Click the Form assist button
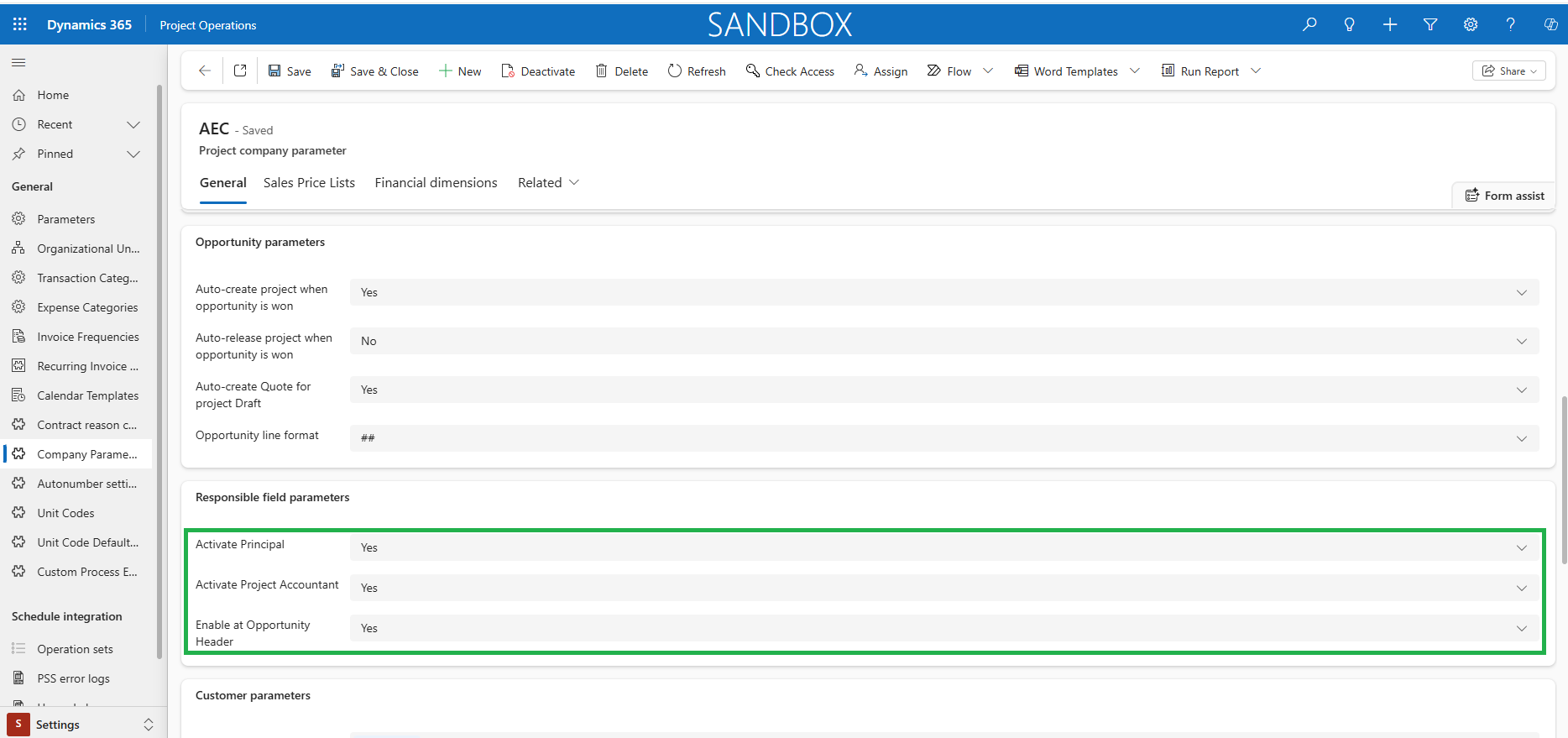The image size is (1568, 738). coord(1505,196)
